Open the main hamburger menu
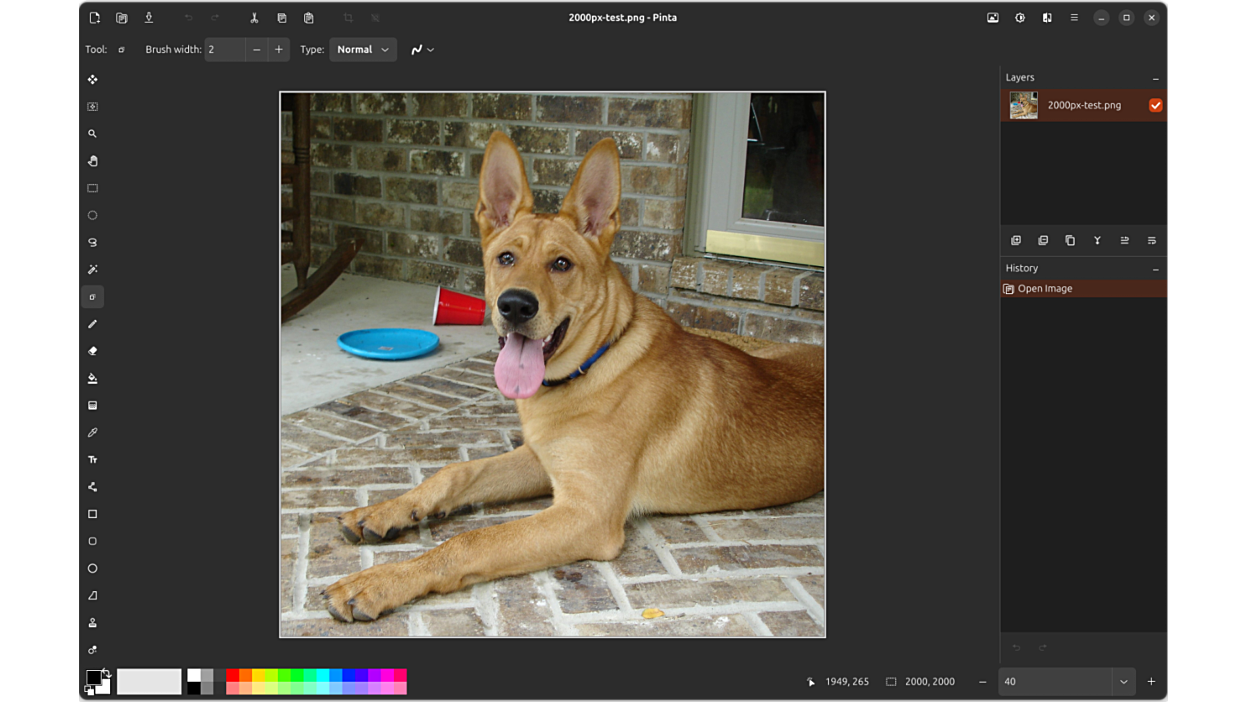1248x702 pixels. [1074, 18]
